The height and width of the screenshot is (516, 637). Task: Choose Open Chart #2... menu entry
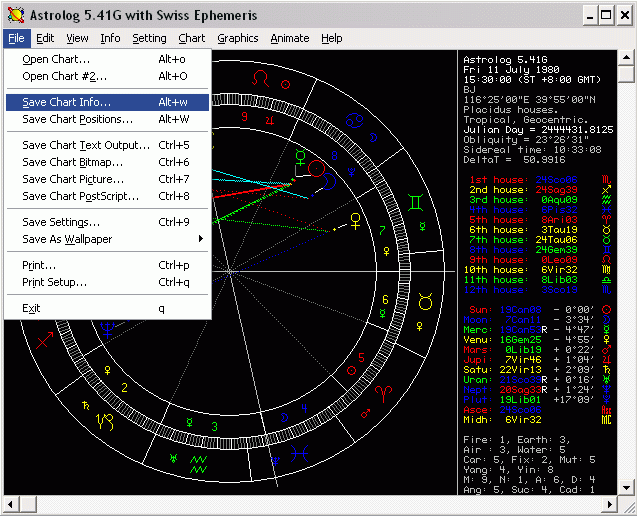click(x=108, y=76)
